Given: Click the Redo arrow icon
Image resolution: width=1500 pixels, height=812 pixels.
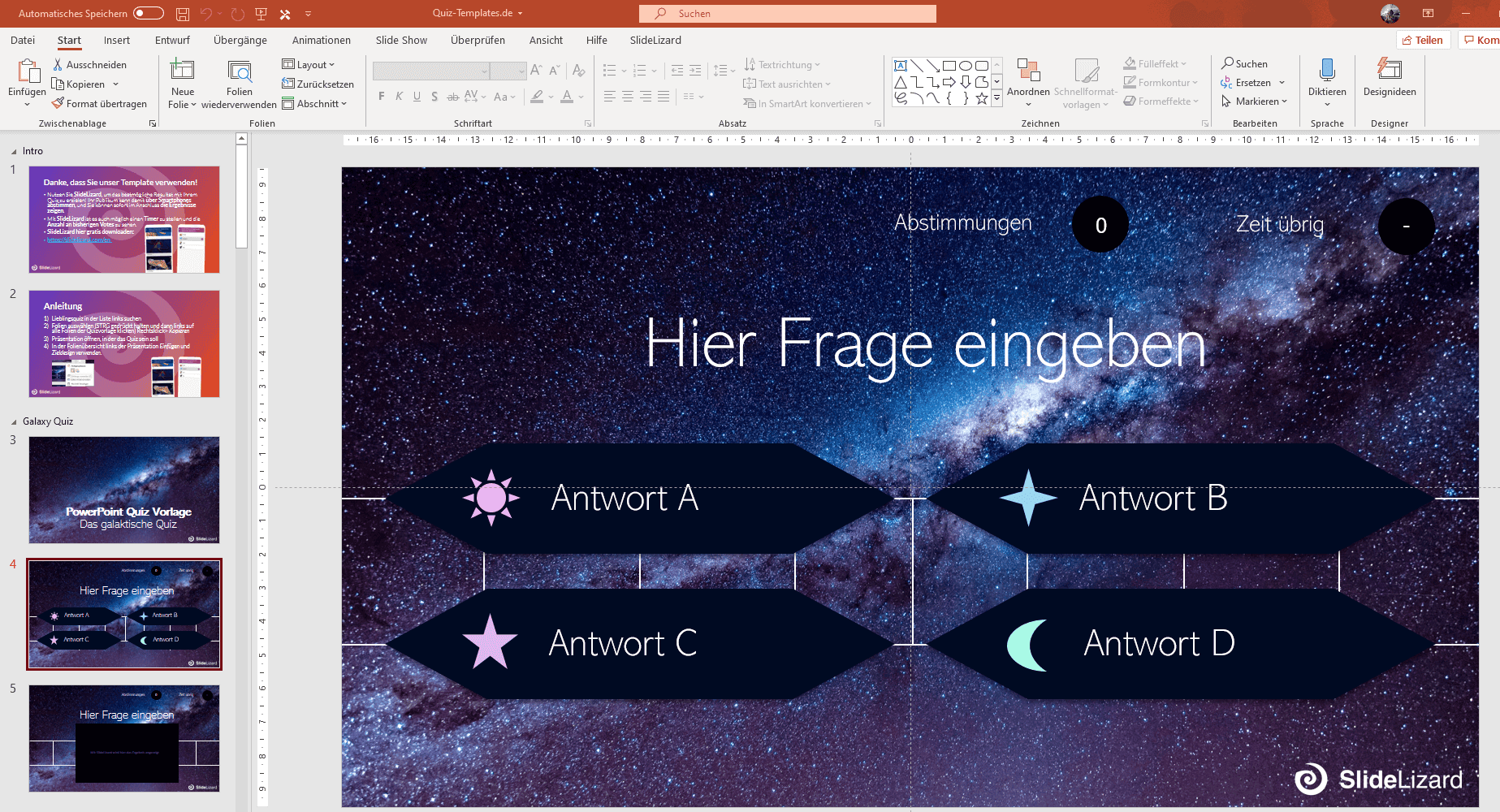Looking at the screenshot, I should [x=237, y=14].
